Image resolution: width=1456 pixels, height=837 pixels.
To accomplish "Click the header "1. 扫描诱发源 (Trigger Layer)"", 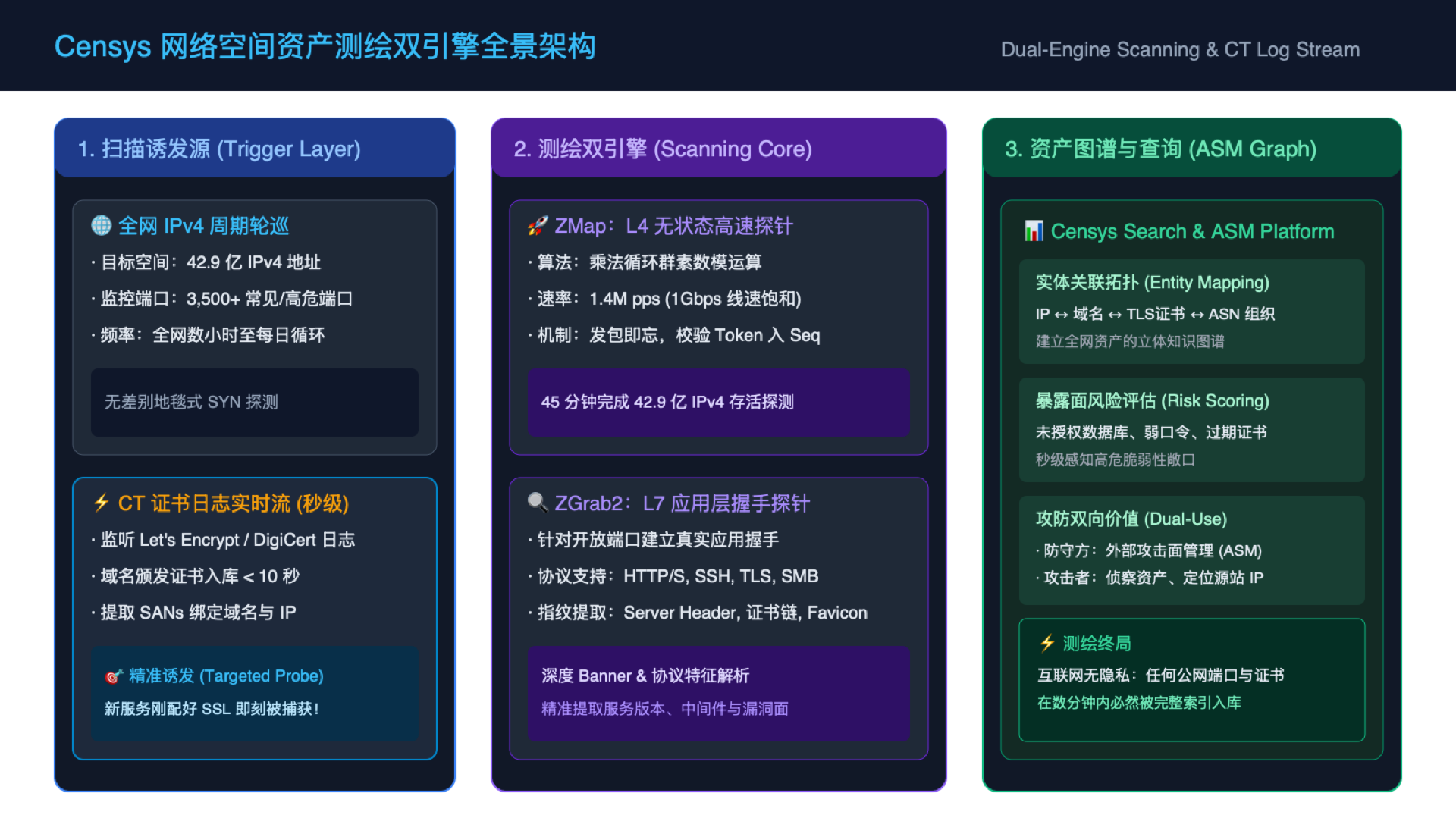I will pos(219,149).
